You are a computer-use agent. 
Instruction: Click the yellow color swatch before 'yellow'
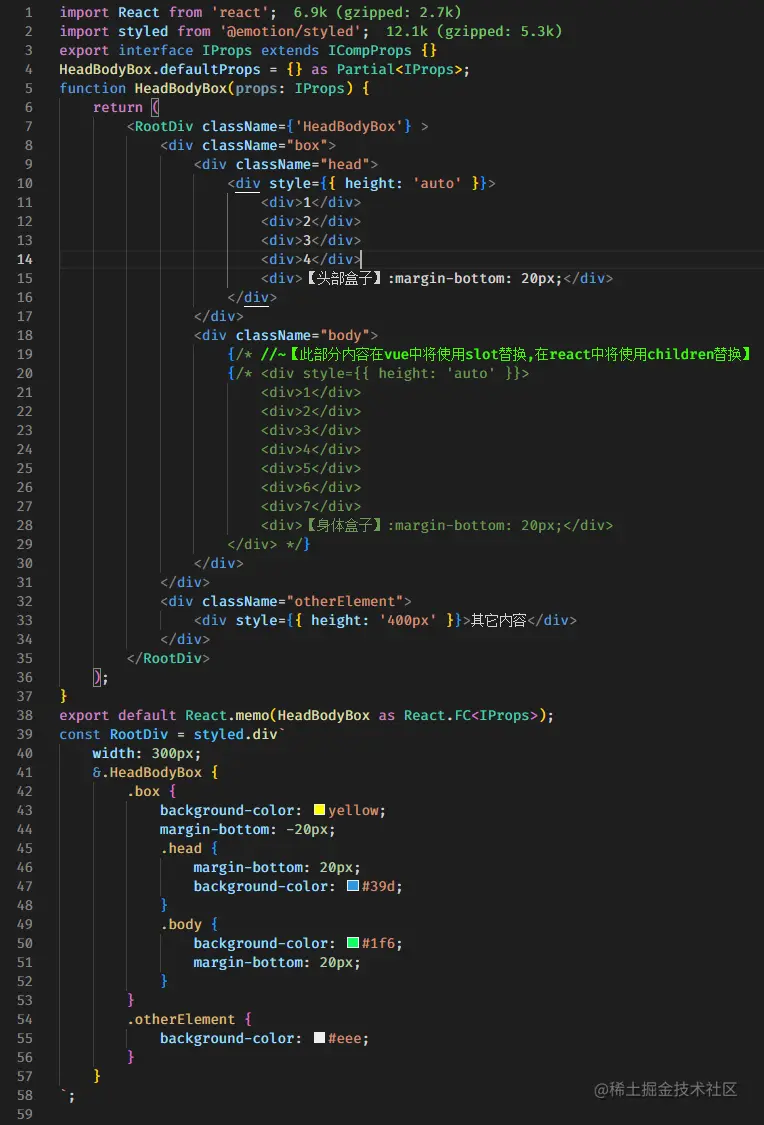click(319, 810)
